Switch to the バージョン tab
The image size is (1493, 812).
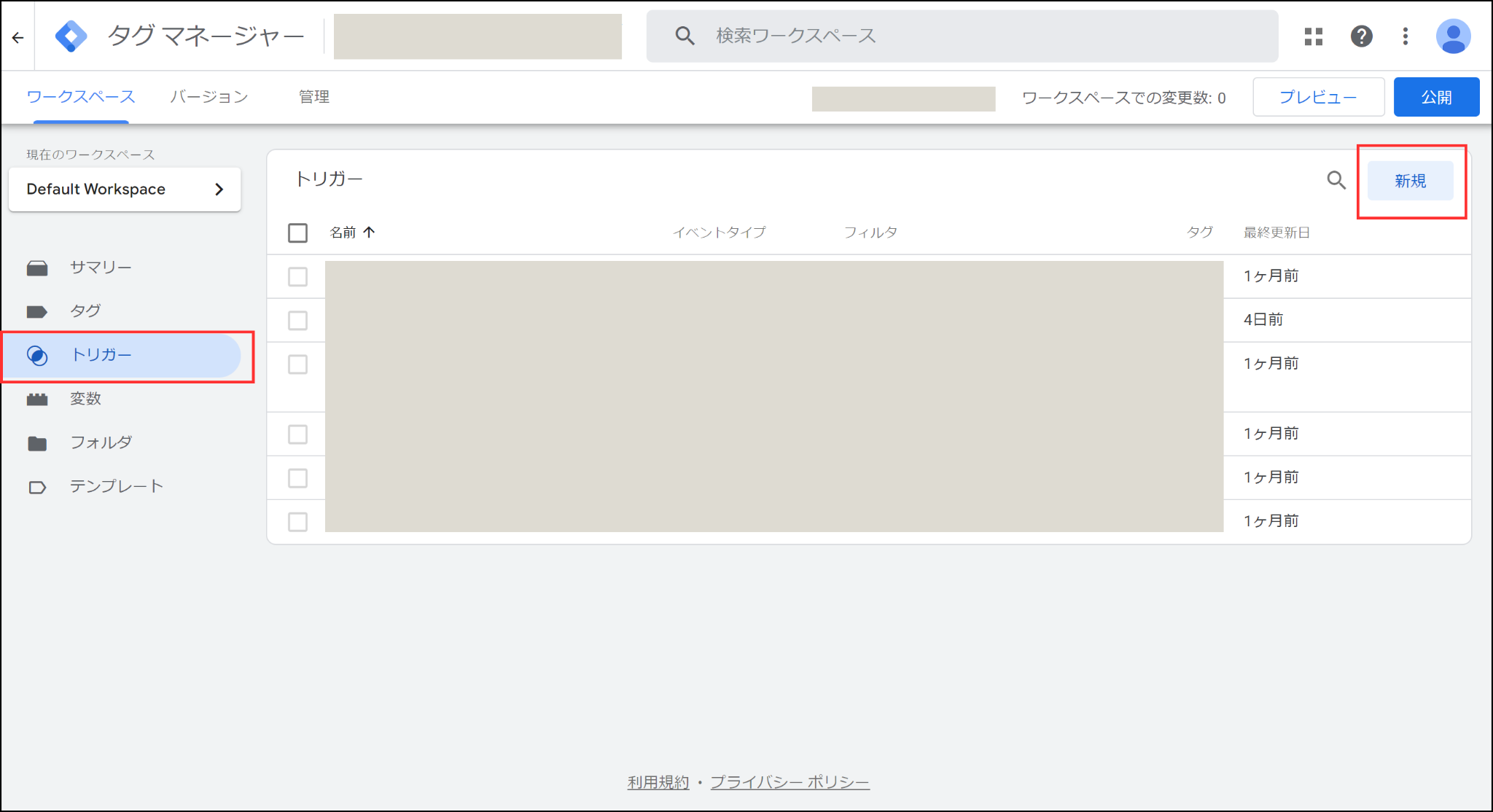pos(209,96)
